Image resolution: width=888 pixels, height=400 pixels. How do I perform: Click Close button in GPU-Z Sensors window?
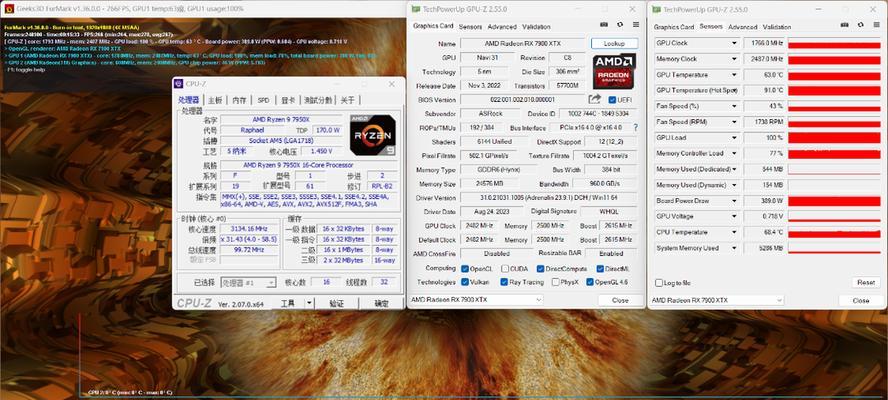860,300
